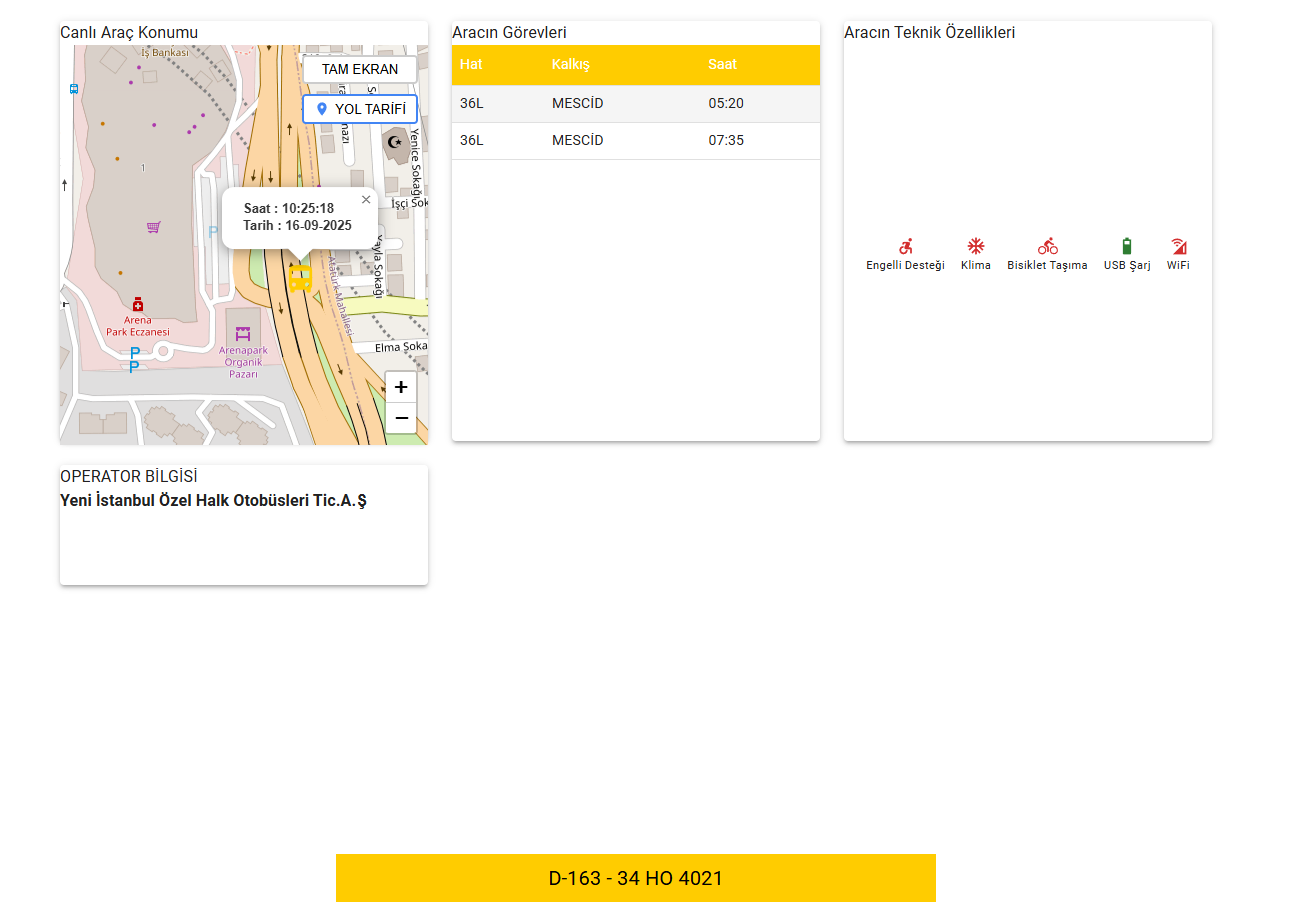Click Arenapark Organik Pazarı market icon
This screenshot has width=1300, height=902.
(242, 333)
